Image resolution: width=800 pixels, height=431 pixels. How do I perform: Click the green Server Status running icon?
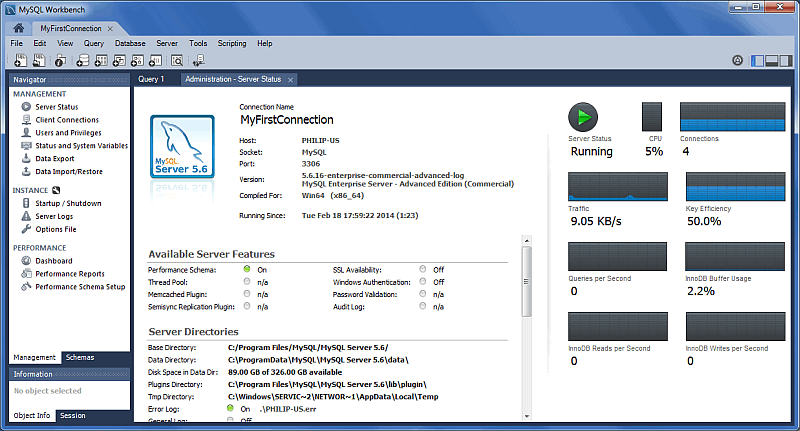pos(583,116)
